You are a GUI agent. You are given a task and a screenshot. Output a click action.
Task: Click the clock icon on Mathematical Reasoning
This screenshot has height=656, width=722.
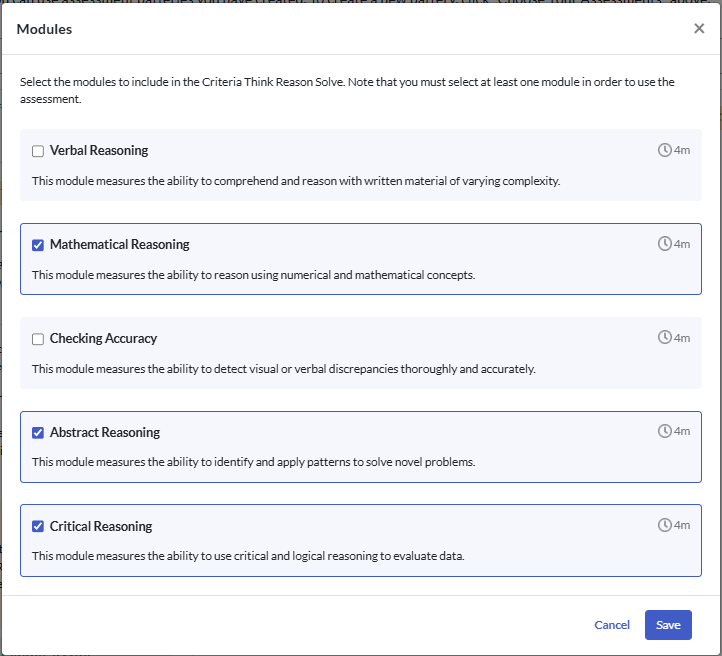pyautogui.click(x=665, y=244)
